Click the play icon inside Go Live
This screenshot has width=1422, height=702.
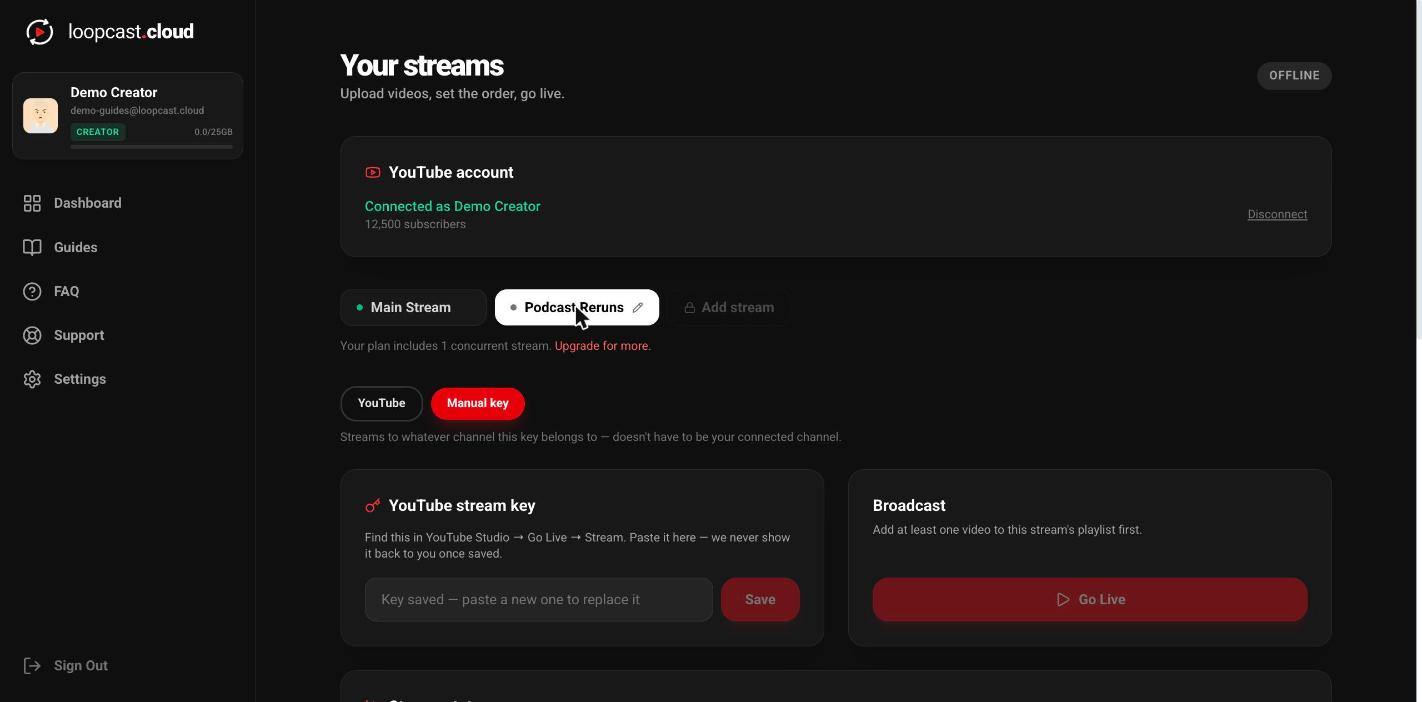[1063, 599]
